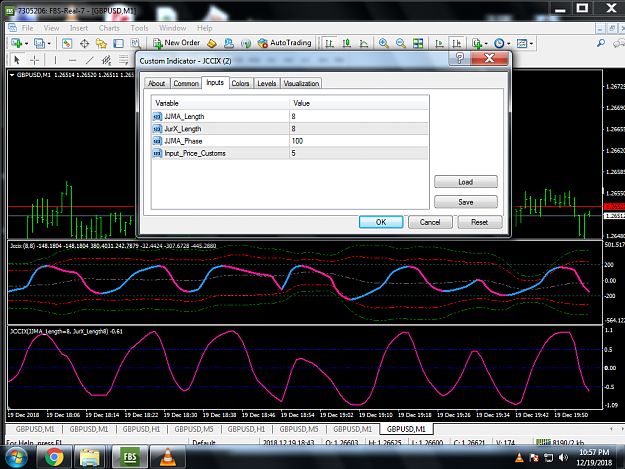Open the MetaEditor yellow book icon
This screenshot has width=625, height=469.
pos(212,43)
